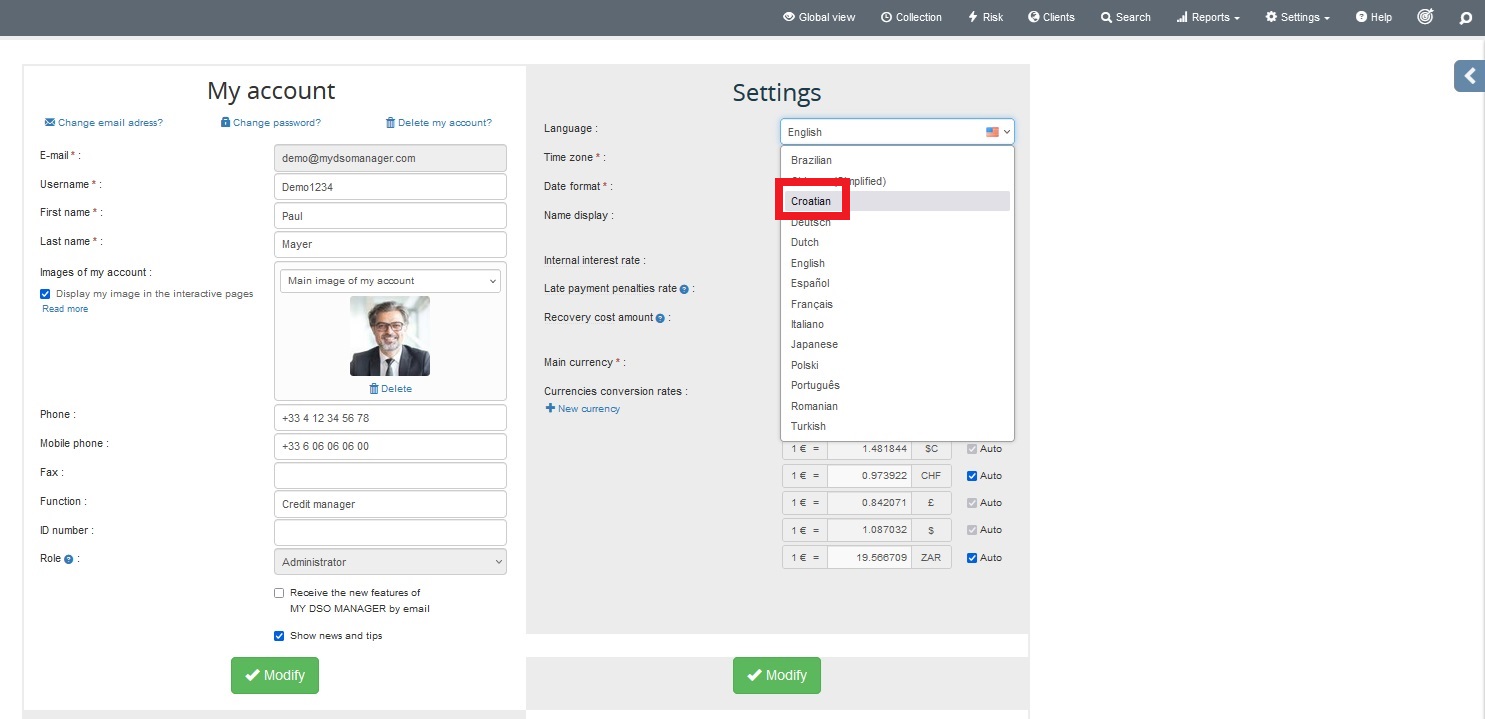The image size is (1485, 719).
Task: Toggle Display my image in interactive pages
Action: coord(45,294)
